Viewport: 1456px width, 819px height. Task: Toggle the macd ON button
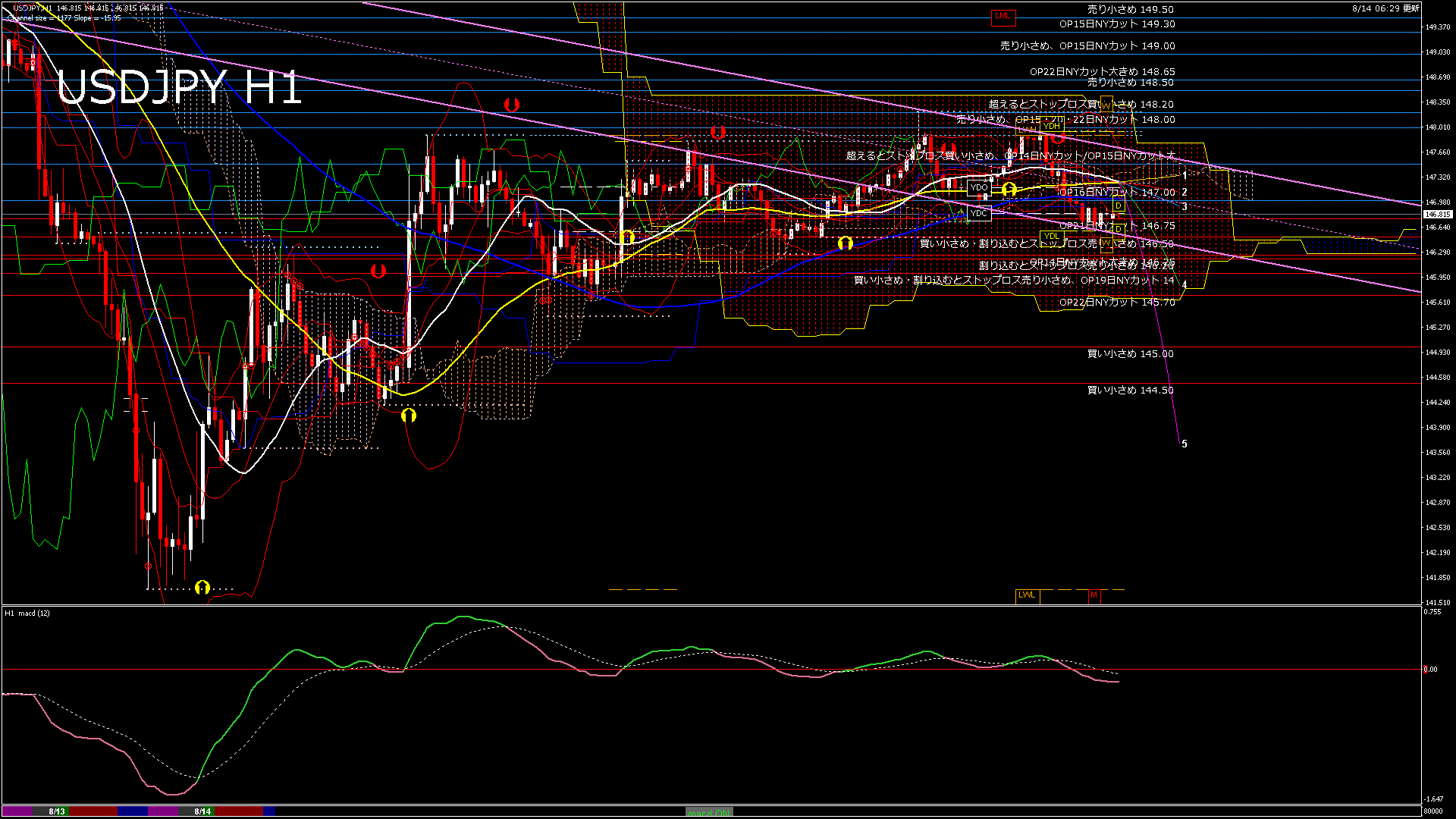pyautogui.click(x=709, y=812)
